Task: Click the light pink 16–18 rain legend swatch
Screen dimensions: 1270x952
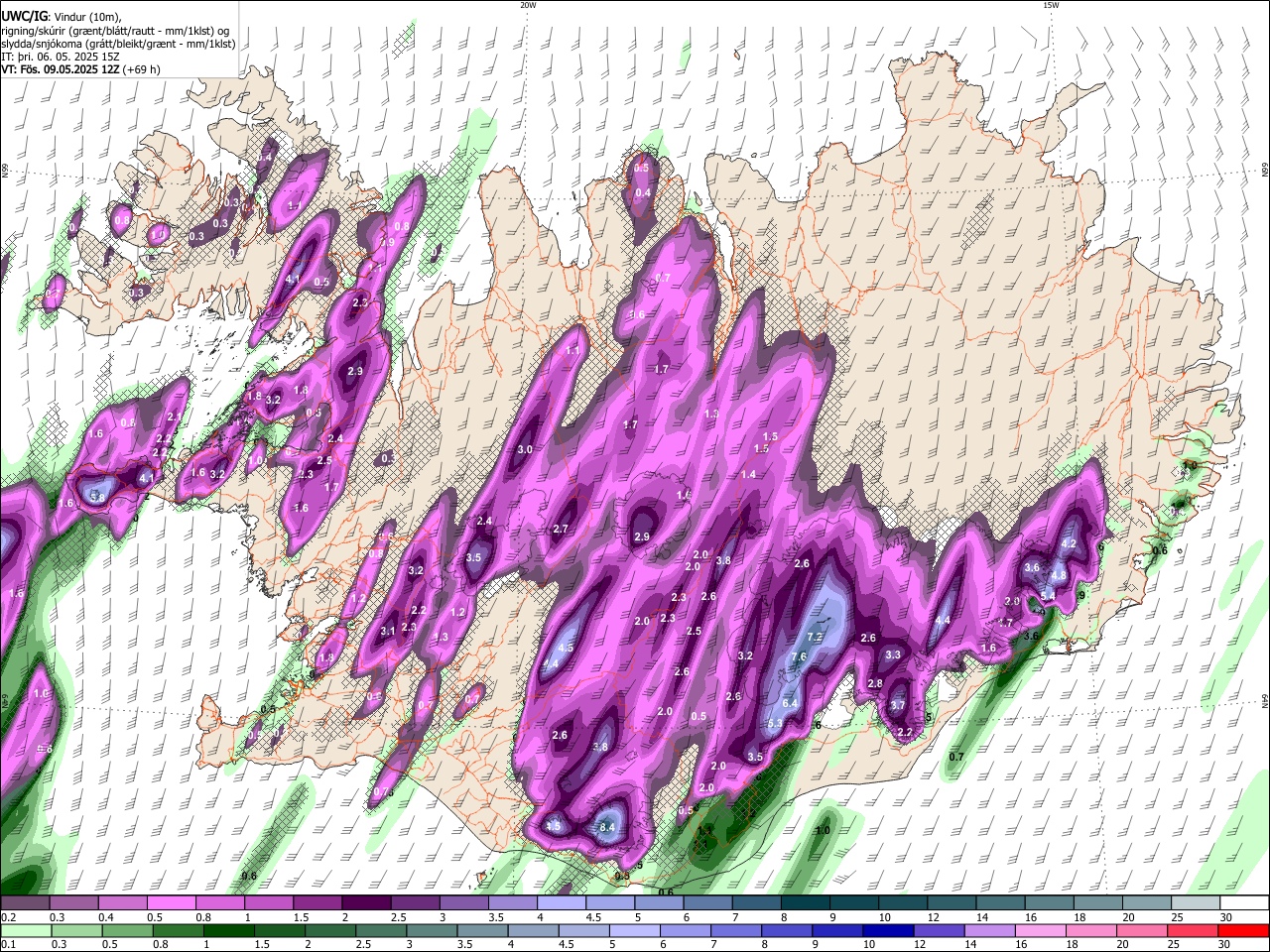Action: (1040, 930)
